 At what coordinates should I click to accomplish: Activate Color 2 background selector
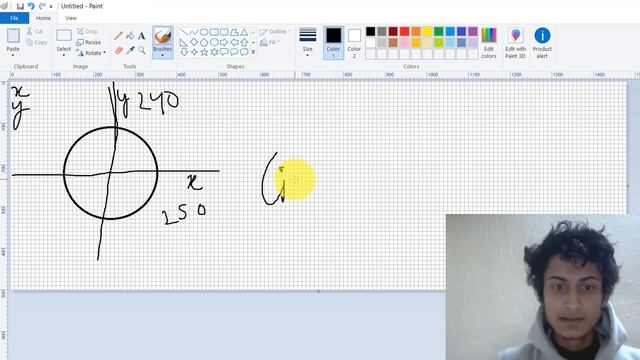click(354, 43)
